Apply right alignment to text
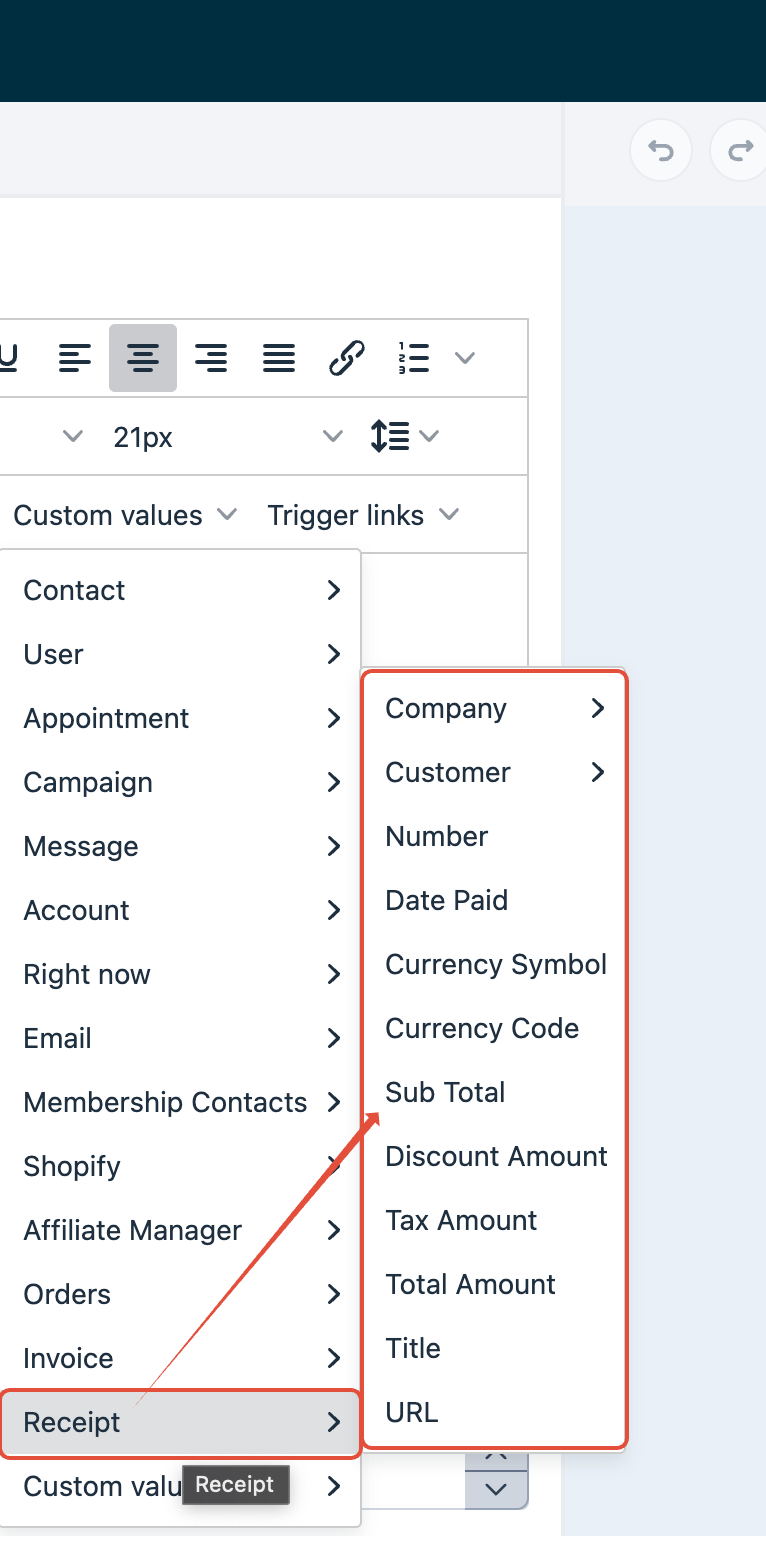The image size is (766, 1568). tap(211, 357)
